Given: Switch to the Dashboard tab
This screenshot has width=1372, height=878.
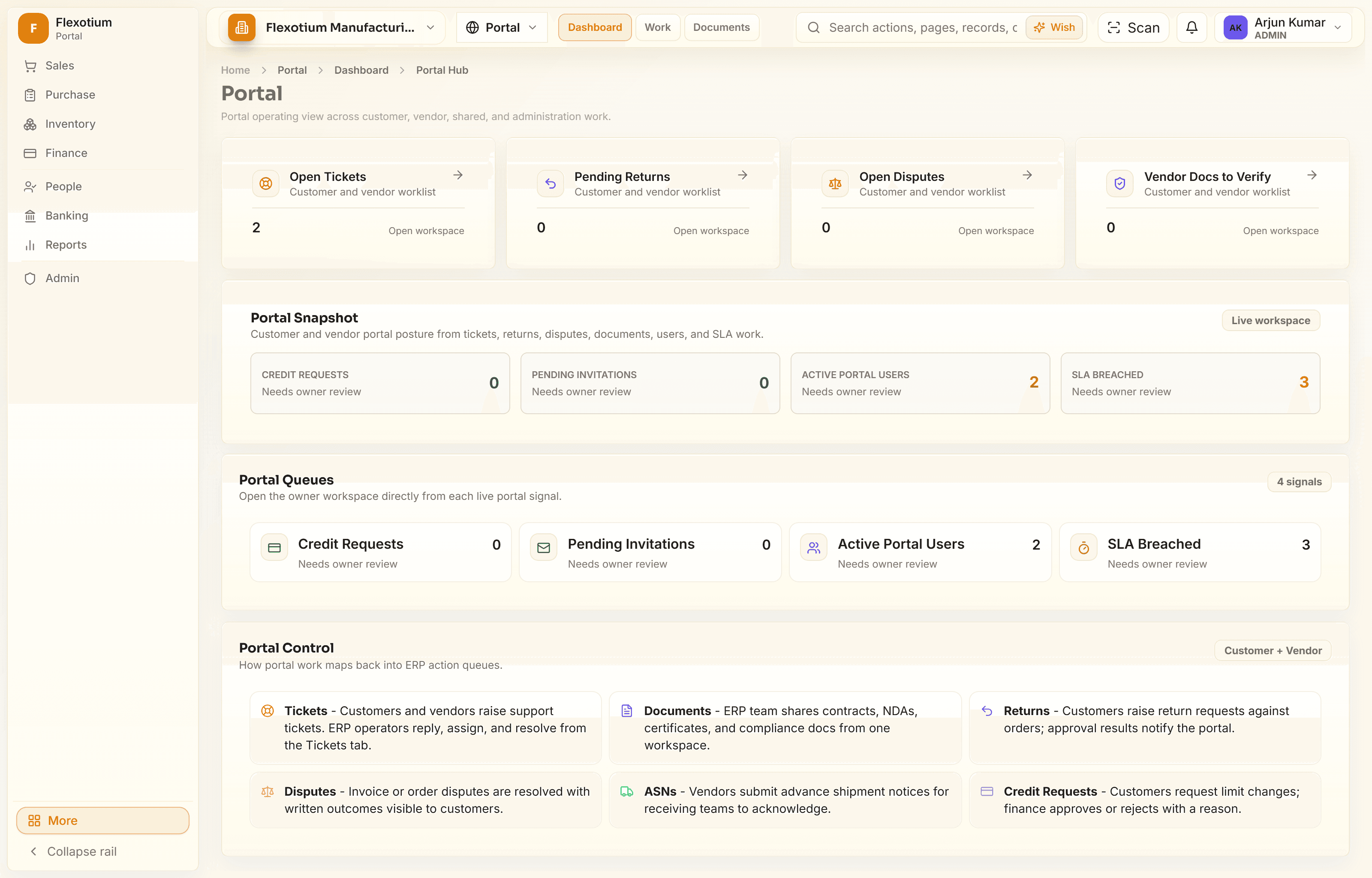Looking at the screenshot, I should 595,27.
